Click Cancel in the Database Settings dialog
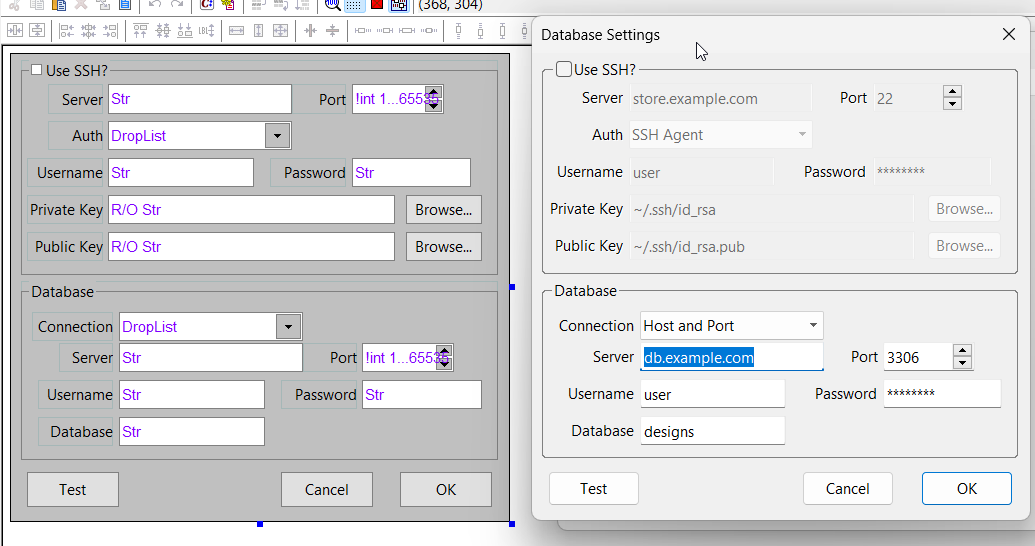Image resolution: width=1035 pixels, height=546 pixels. (x=847, y=489)
